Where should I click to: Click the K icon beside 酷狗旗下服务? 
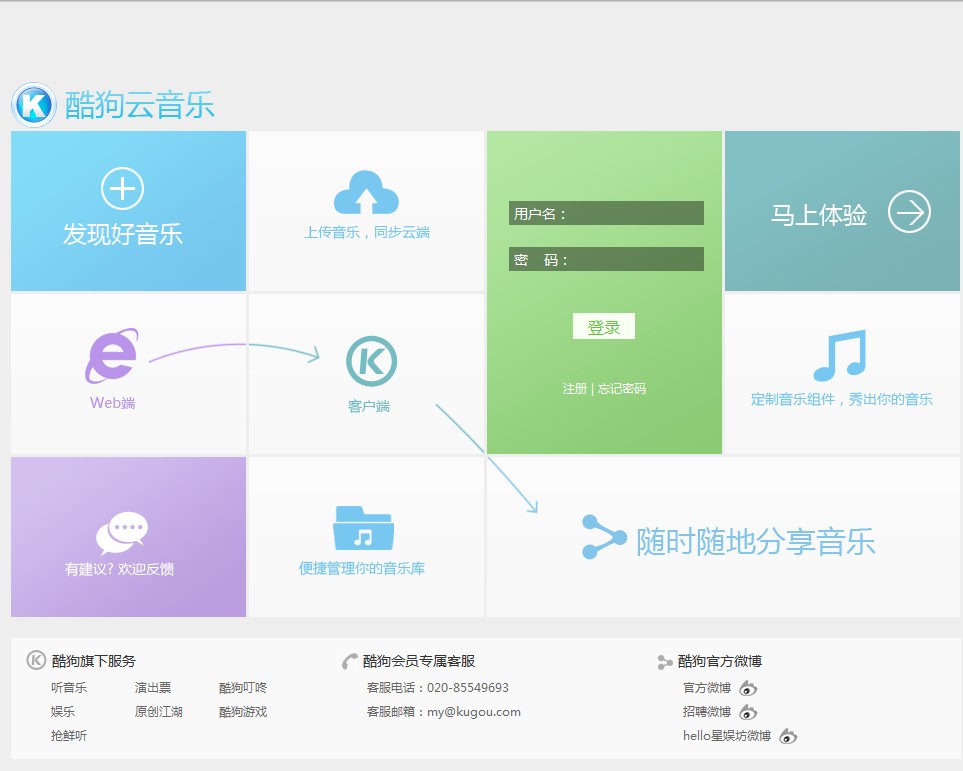point(36,660)
